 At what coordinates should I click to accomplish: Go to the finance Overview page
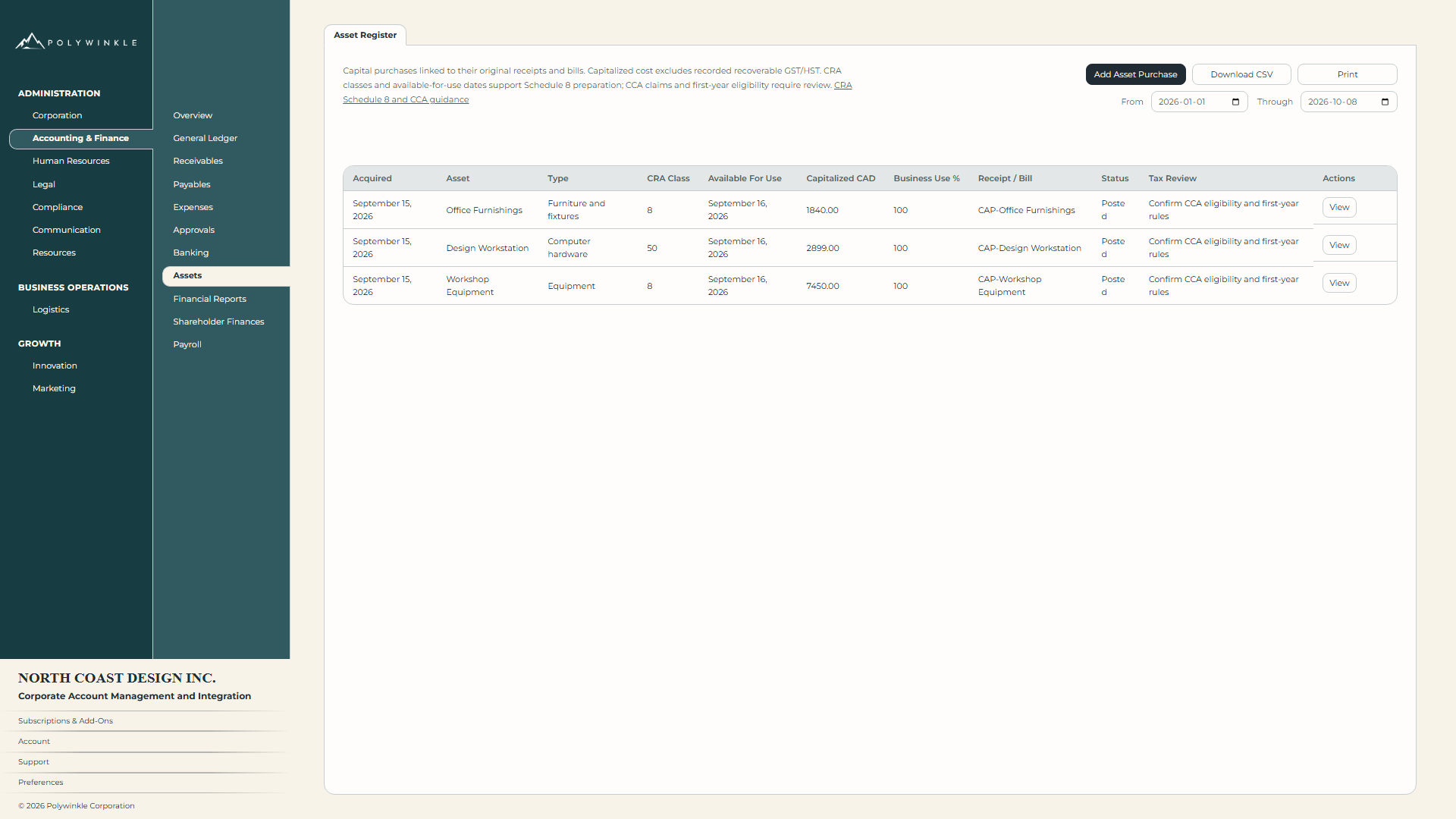coord(193,115)
